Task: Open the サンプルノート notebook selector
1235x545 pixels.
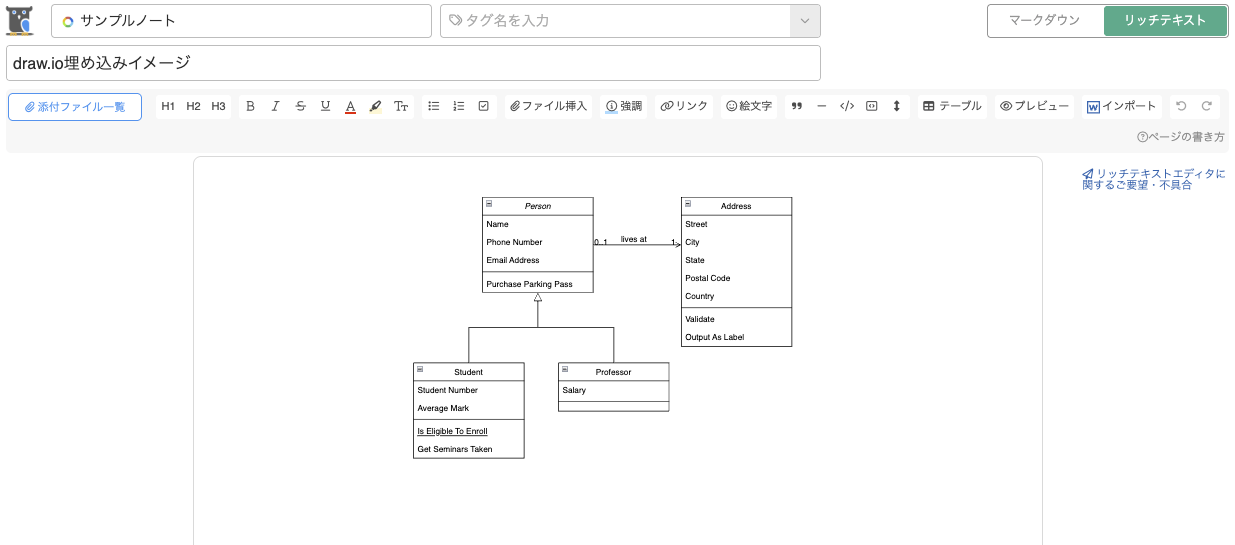Action: point(241,21)
